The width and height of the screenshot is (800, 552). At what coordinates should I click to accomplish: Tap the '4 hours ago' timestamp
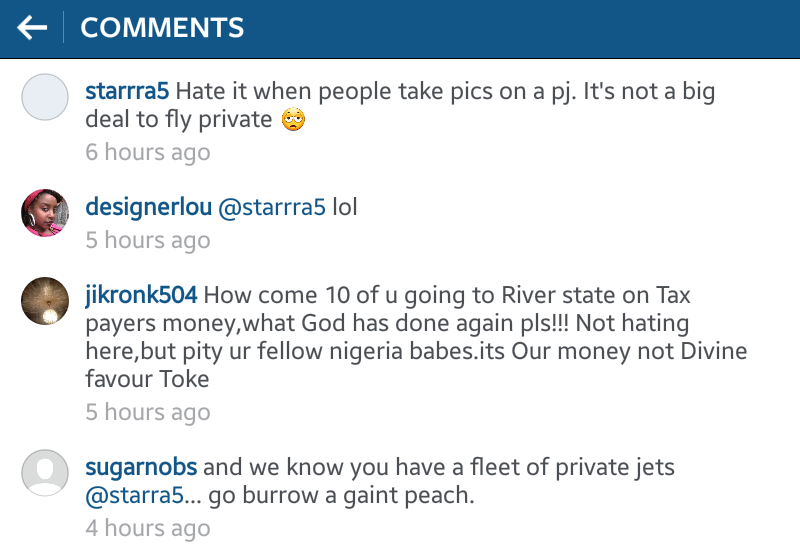[148, 529]
